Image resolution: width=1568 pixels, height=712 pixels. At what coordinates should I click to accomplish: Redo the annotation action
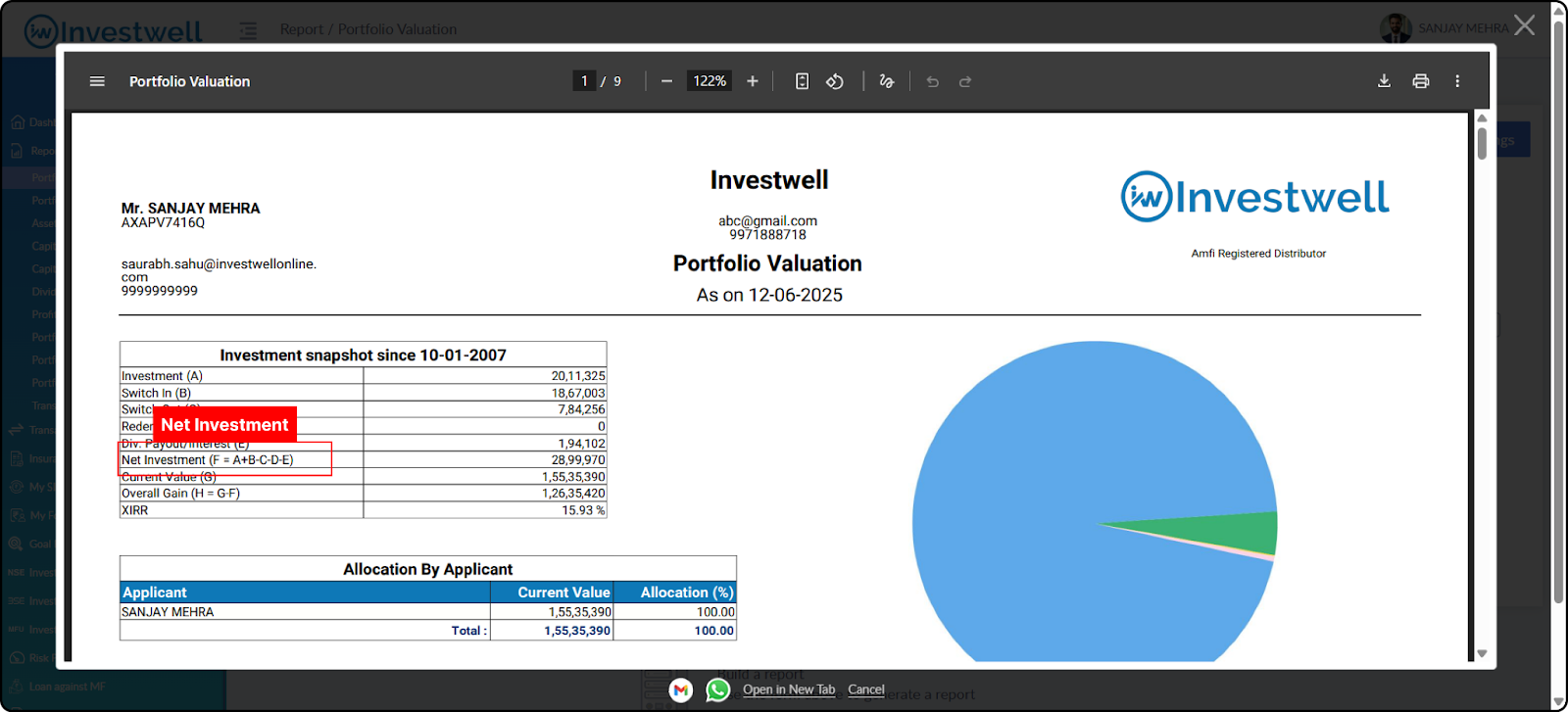tap(965, 81)
